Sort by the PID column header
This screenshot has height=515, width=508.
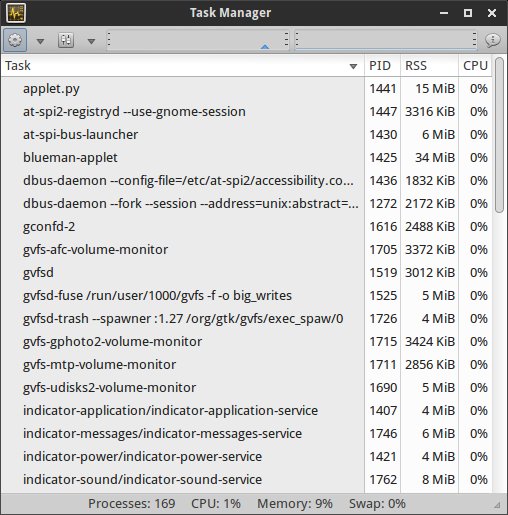pyautogui.click(x=382, y=66)
